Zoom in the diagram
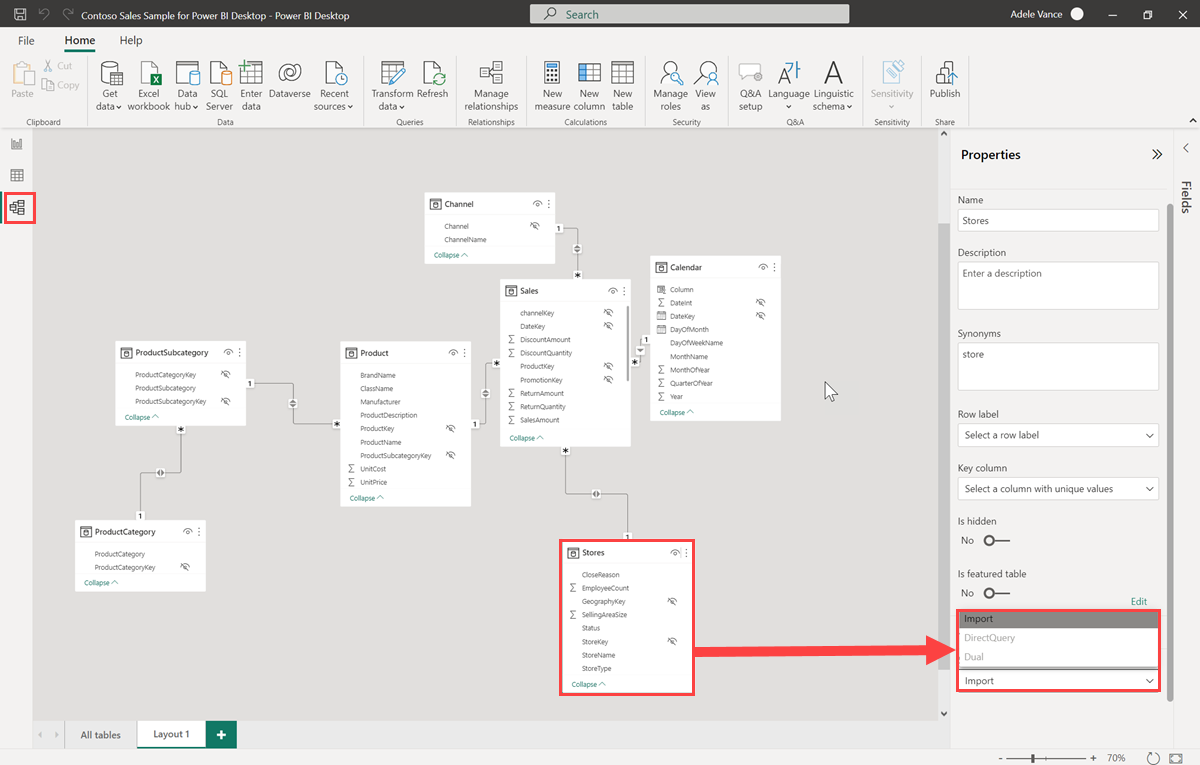Image resolution: width=1200 pixels, height=765 pixels. (1093, 759)
